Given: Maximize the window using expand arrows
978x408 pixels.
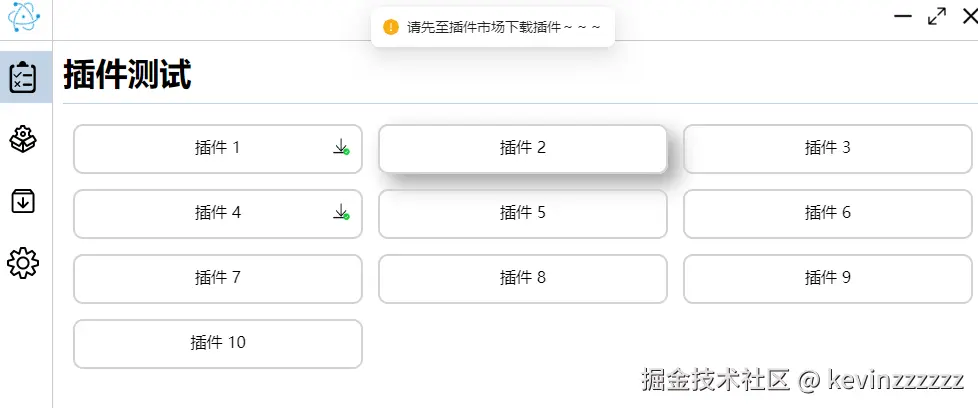Looking at the screenshot, I should tap(936, 16).
